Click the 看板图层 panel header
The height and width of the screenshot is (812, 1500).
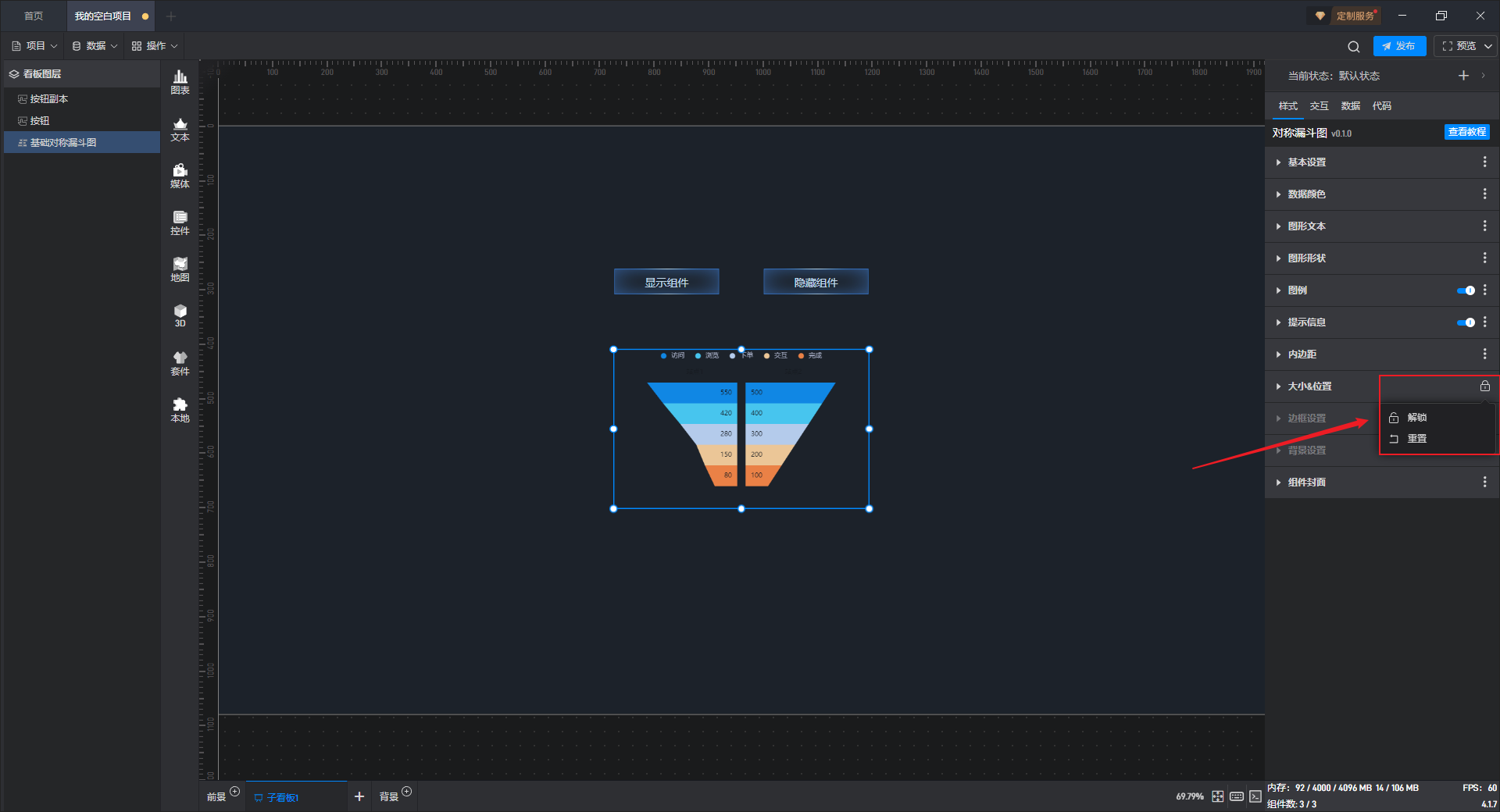(x=82, y=73)
